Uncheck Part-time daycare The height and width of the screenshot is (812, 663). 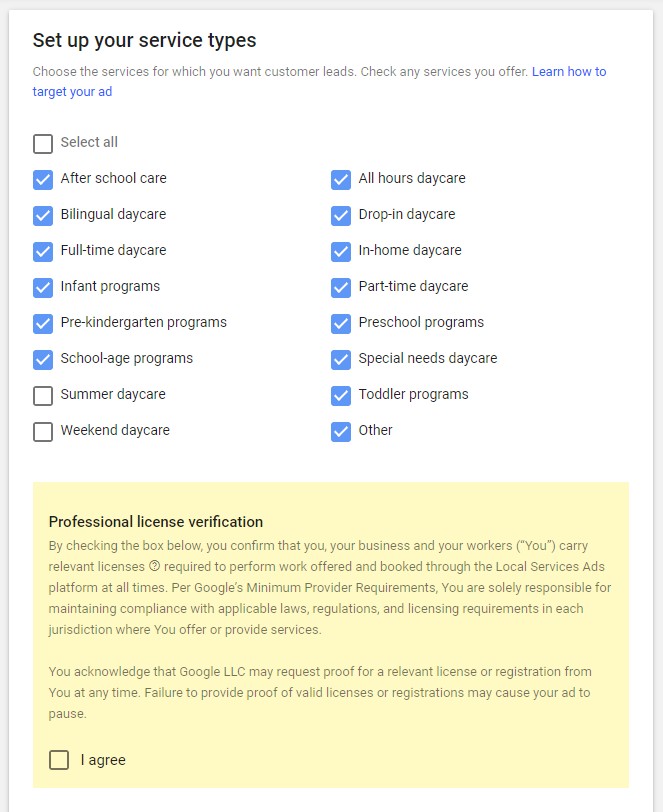tap(341, 288)
